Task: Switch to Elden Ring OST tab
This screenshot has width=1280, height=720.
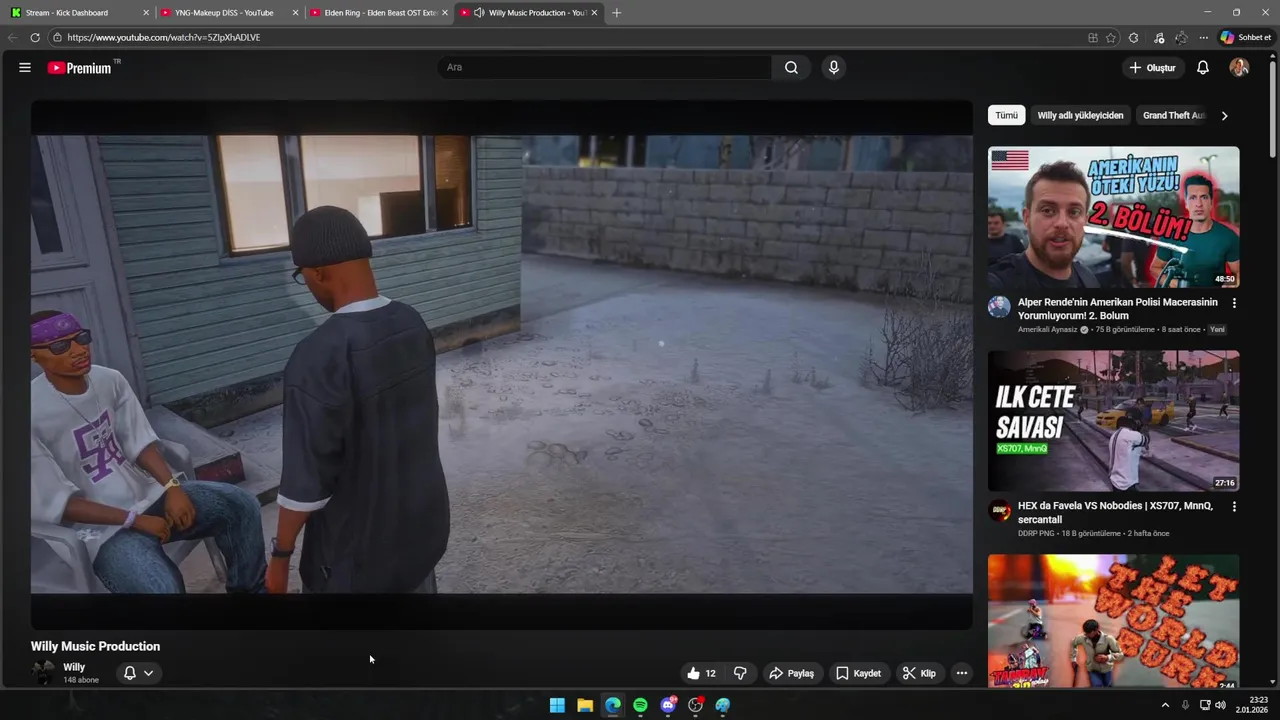Action: click(380, 13)
